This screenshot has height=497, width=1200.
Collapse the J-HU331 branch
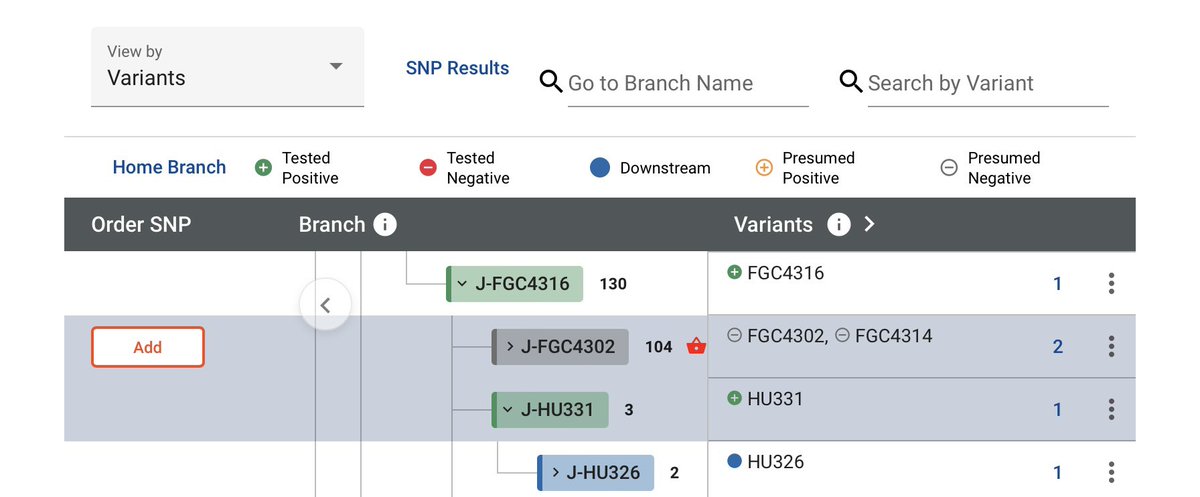[x=508, y=410]
